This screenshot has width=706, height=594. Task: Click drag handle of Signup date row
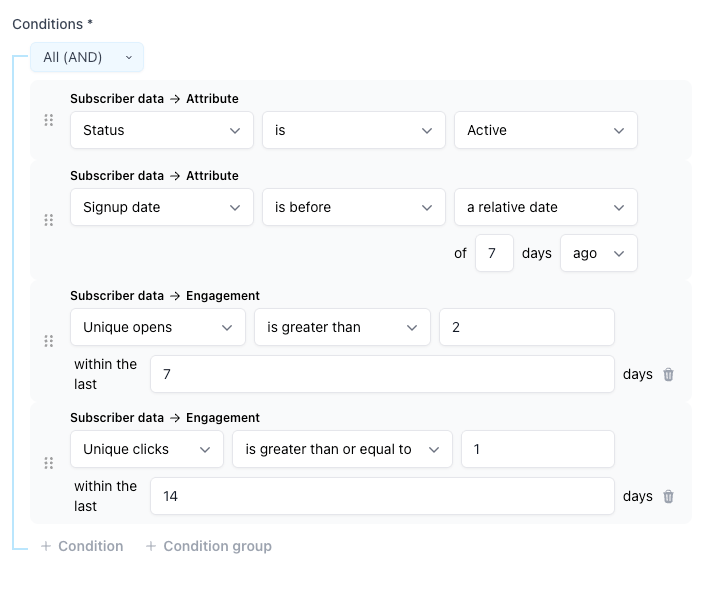[x=48, y=220]
